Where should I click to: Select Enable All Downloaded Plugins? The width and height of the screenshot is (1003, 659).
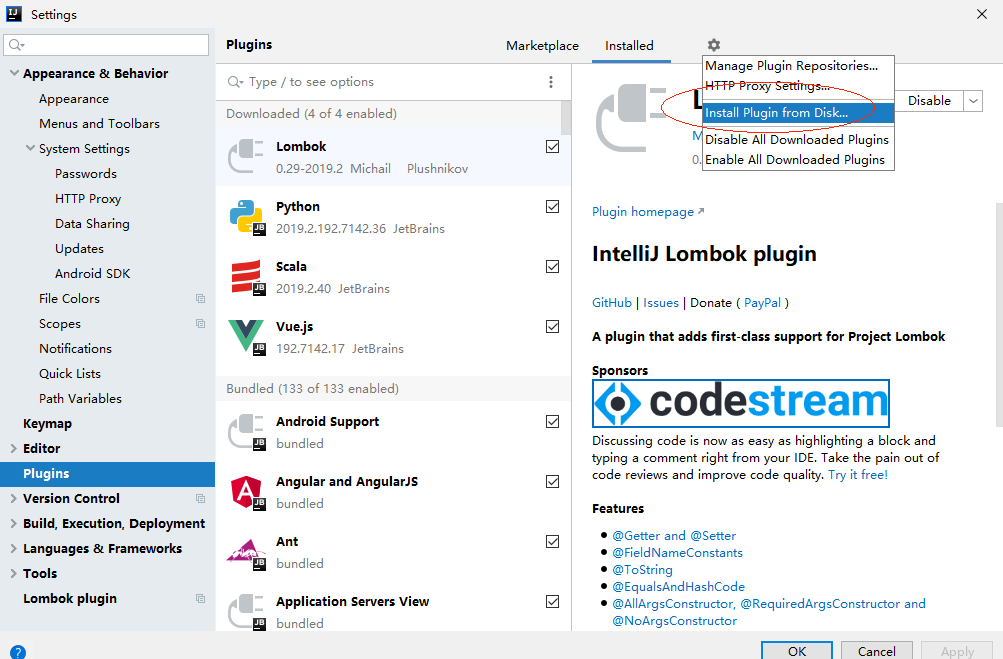tap(798, 159)
